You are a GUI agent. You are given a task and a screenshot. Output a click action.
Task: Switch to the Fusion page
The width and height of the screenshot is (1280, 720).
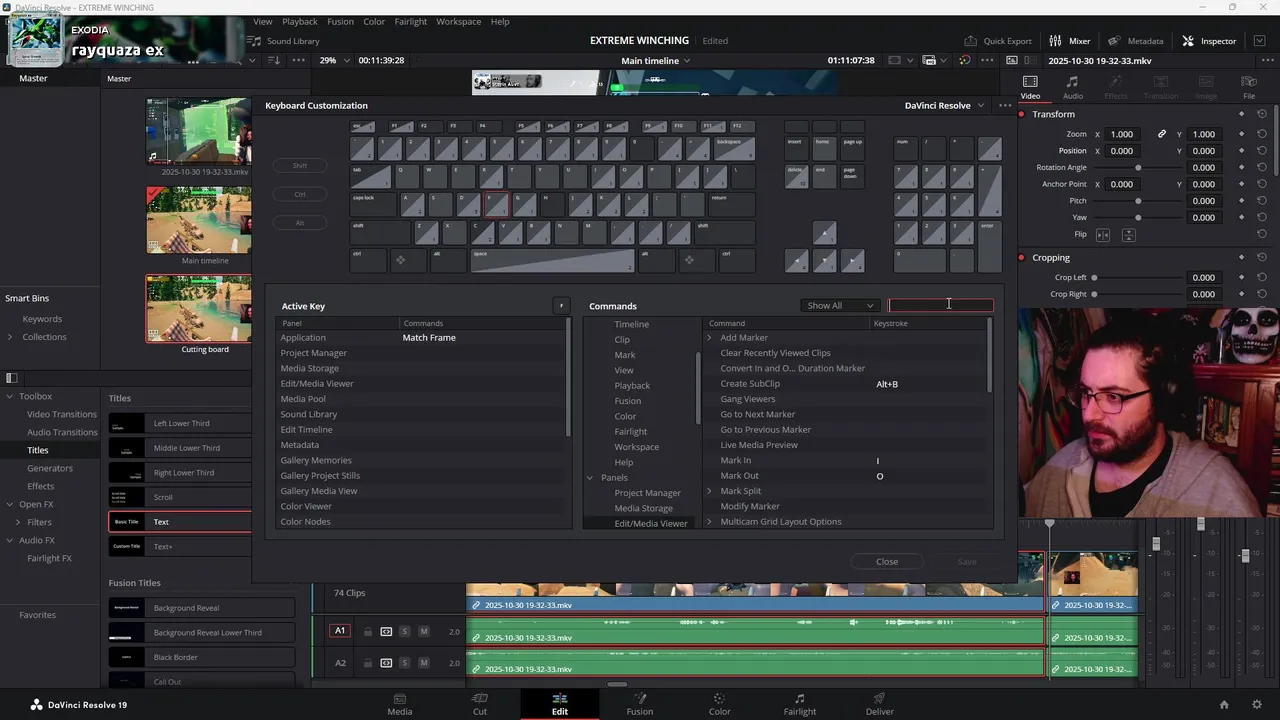pos(640,704)
